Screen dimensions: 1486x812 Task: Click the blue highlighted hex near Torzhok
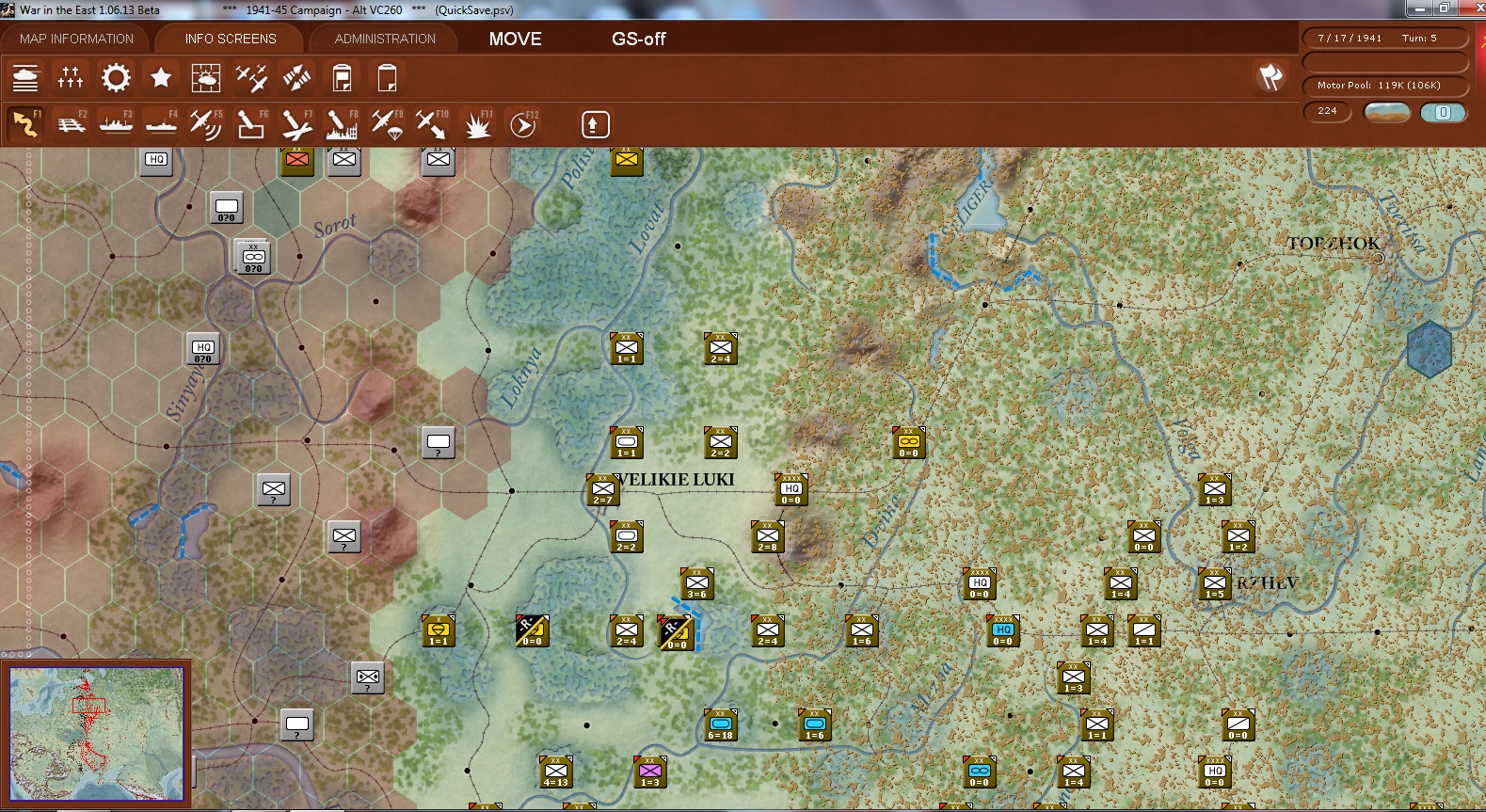(x=1429, y=349)
